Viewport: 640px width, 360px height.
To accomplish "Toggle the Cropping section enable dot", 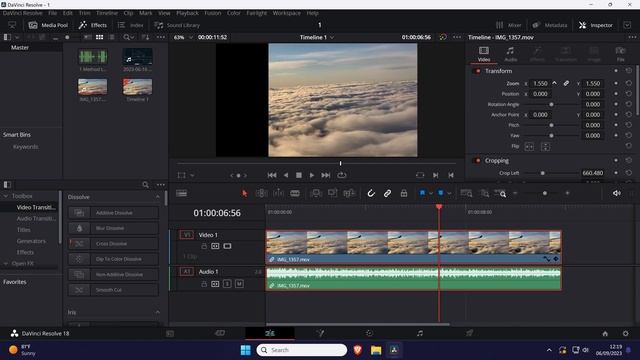I will 478,160.
